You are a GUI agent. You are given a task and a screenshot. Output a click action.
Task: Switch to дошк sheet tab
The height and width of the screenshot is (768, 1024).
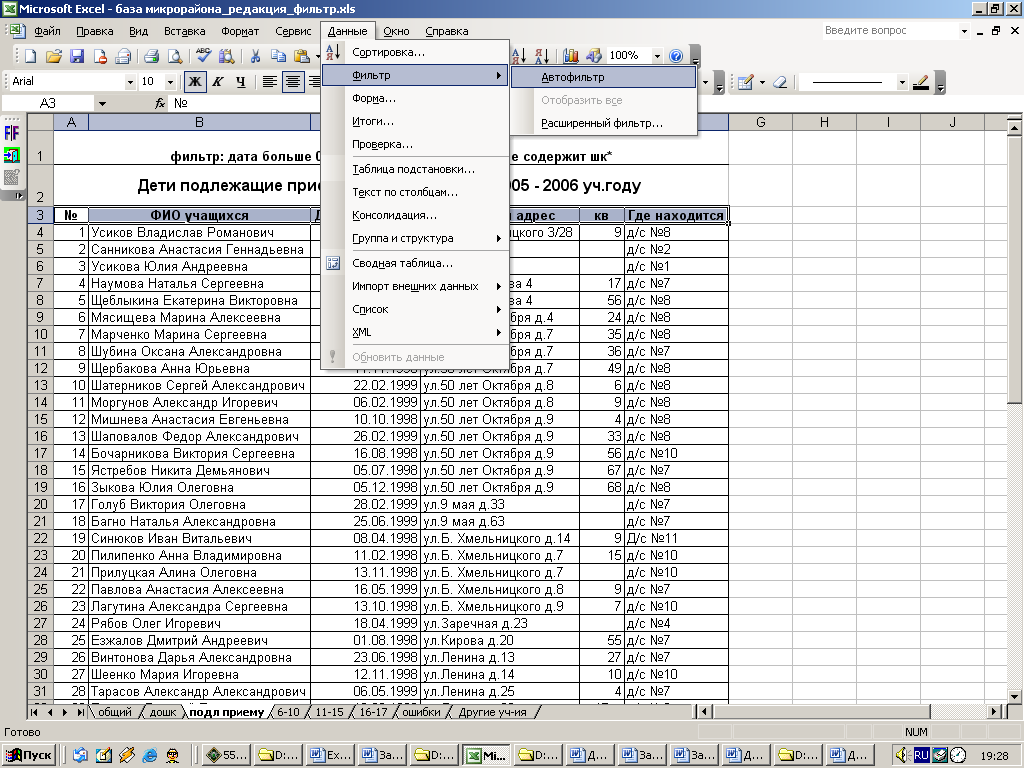pos(163,712)
